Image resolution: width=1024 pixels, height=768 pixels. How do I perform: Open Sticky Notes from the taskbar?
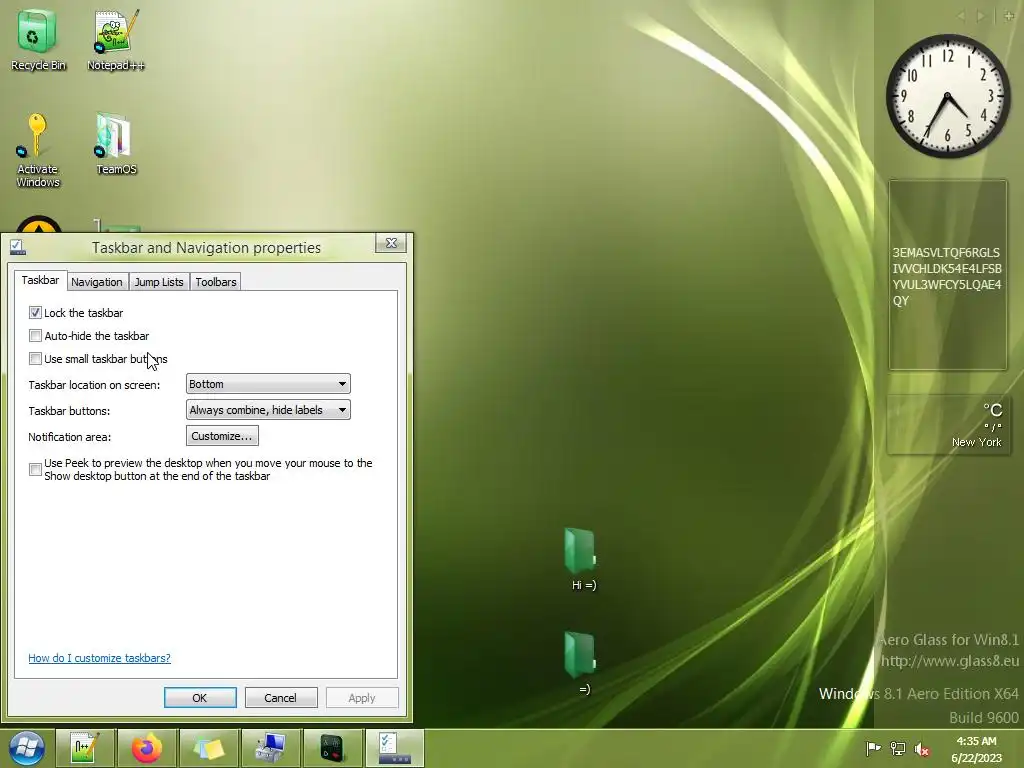tap(208, 748)
